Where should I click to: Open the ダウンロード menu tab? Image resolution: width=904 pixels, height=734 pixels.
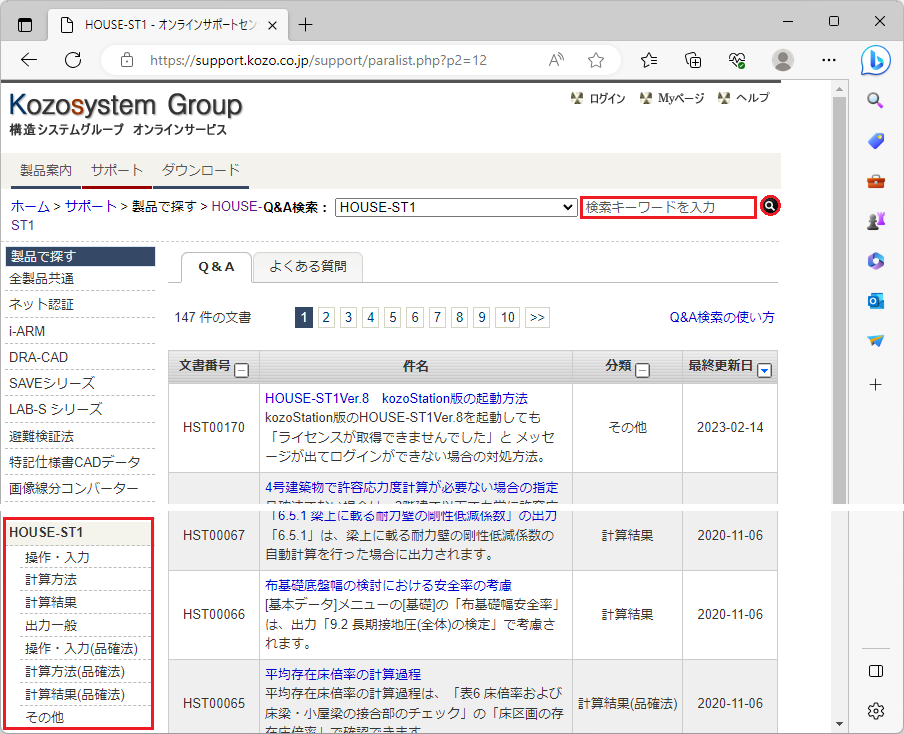200,170
